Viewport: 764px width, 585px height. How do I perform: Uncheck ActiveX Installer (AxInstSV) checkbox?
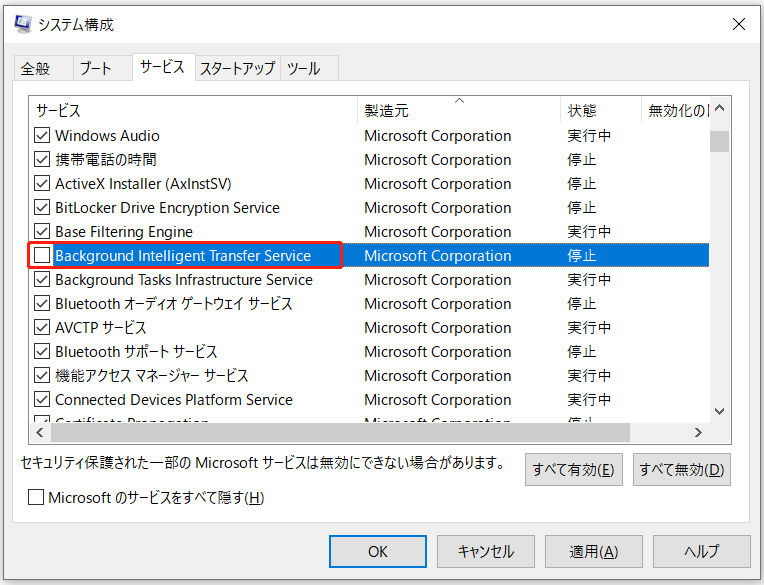tap(42, 184)
